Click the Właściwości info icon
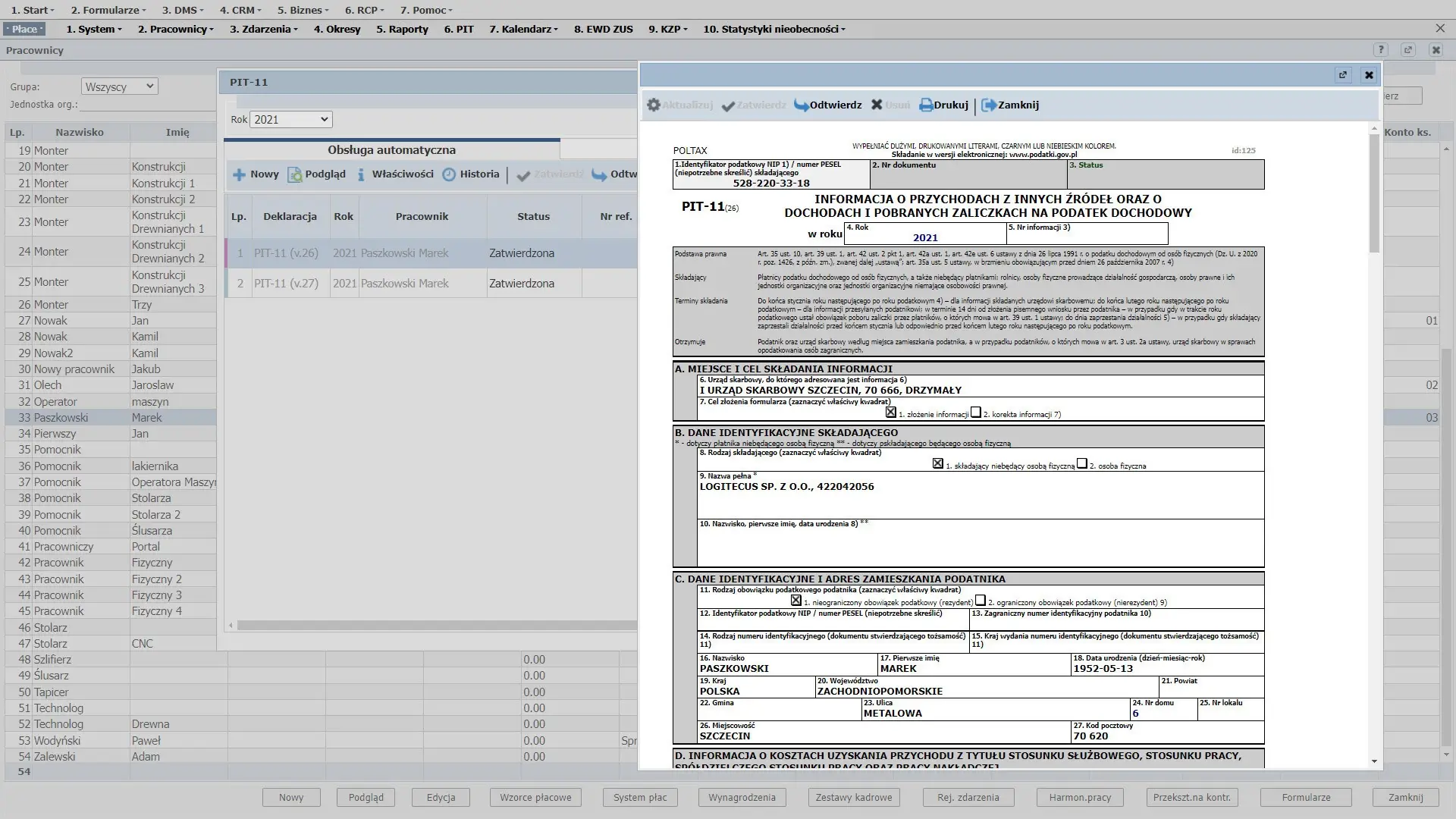Image resolution: width=1456 pixels, height=819 pixels. [362, 174]
